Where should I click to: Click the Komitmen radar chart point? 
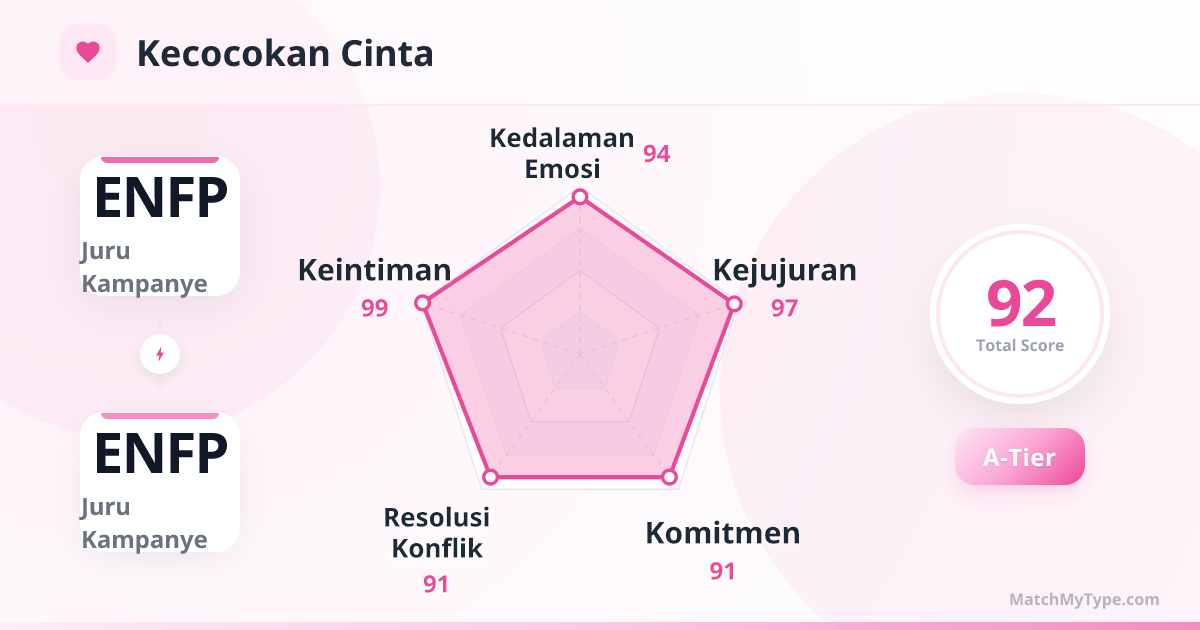670,477
